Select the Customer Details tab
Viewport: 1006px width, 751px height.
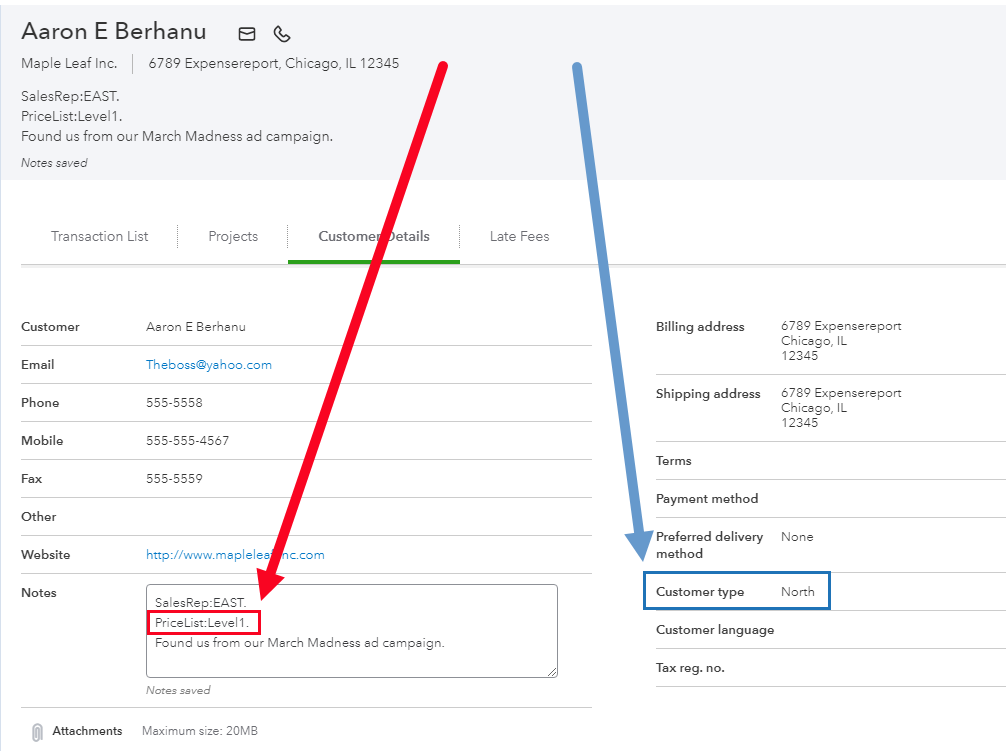(x=373, y=237)
